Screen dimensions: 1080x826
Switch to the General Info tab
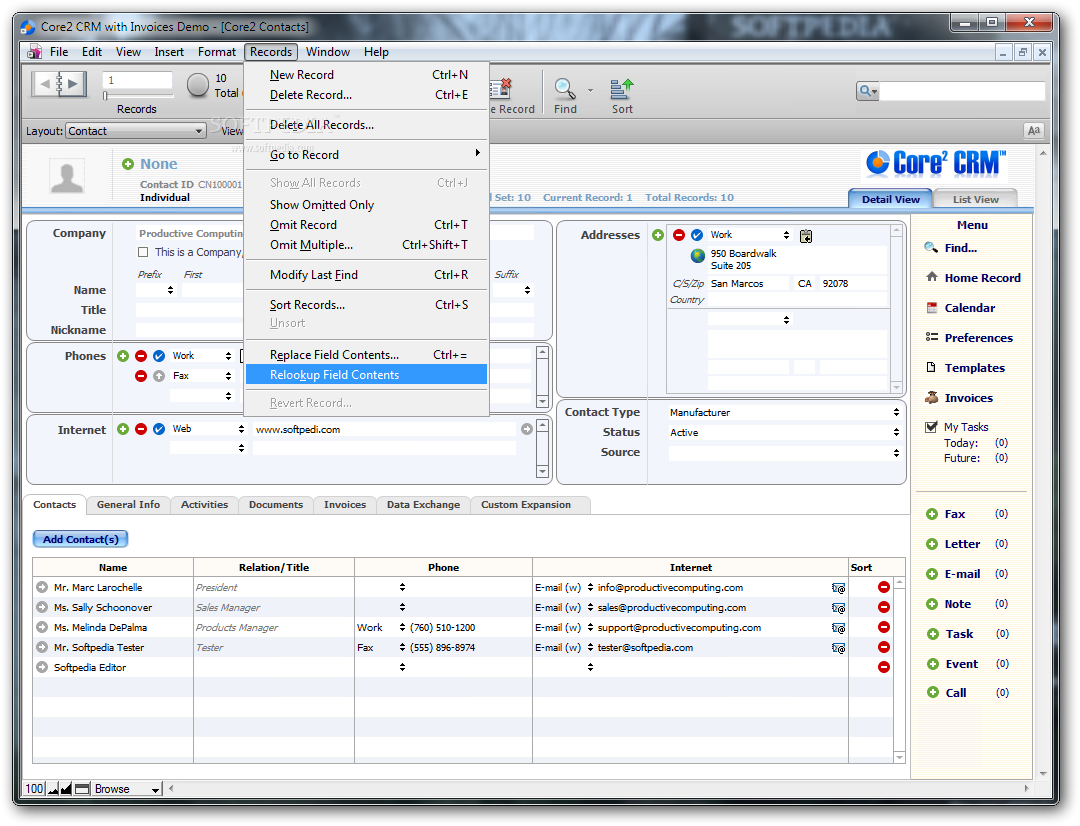[x=128, y=504]
